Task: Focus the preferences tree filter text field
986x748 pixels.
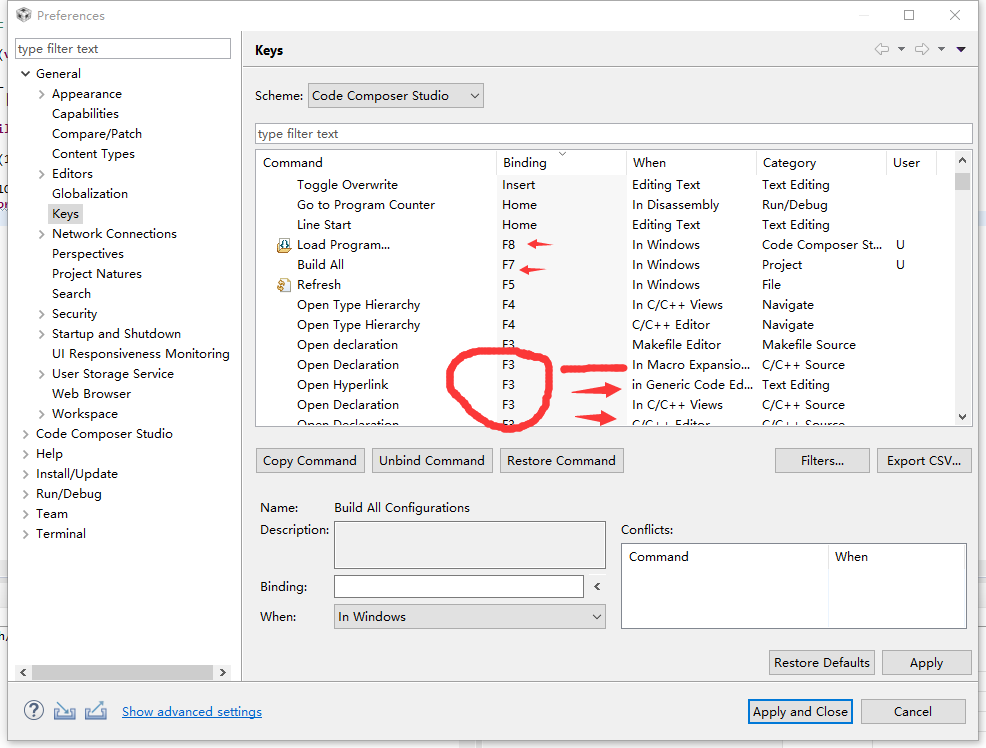Action: click(123, 49)
